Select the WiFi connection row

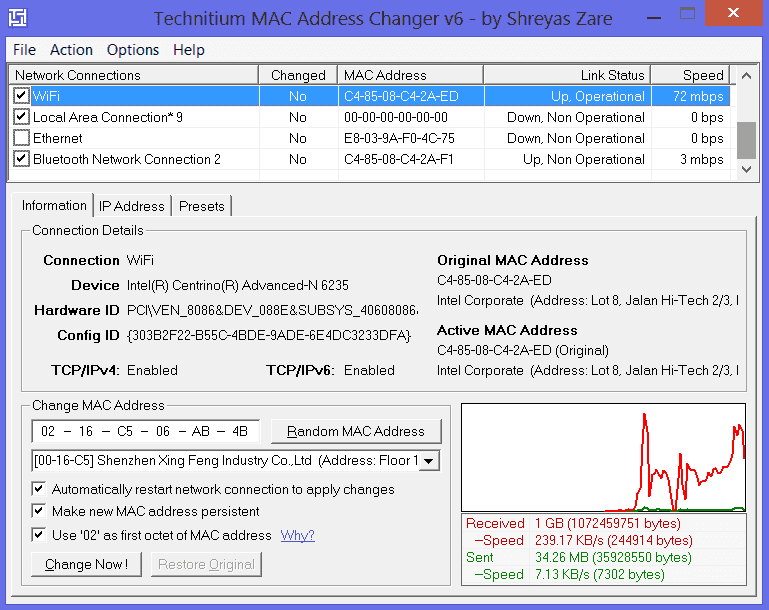(x=370, y=96)
